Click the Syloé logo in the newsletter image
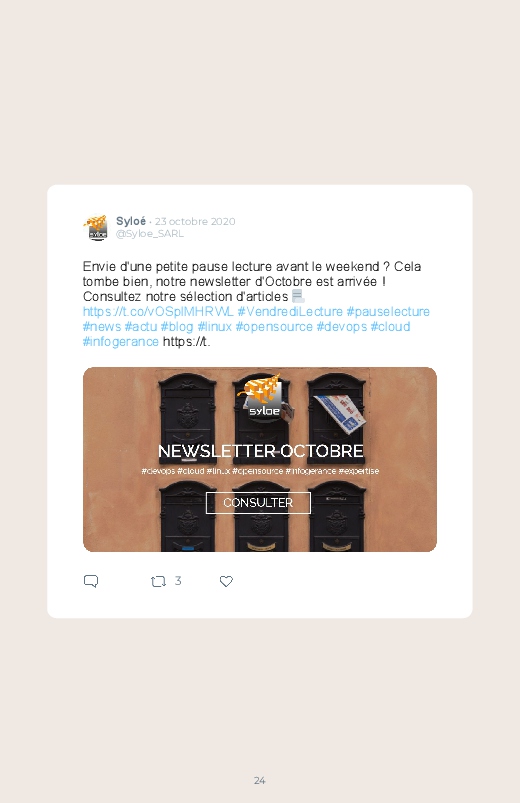This screenshot has width=520, height=803. pos(261,396)
